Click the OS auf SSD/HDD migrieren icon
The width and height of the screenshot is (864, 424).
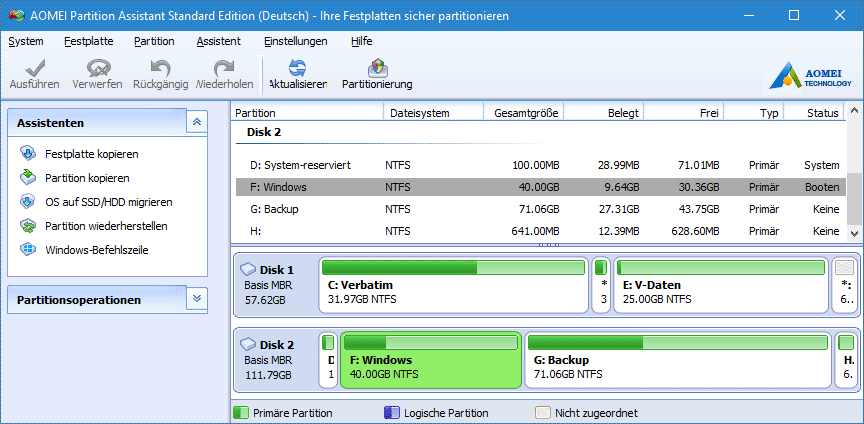pos(28,202)
